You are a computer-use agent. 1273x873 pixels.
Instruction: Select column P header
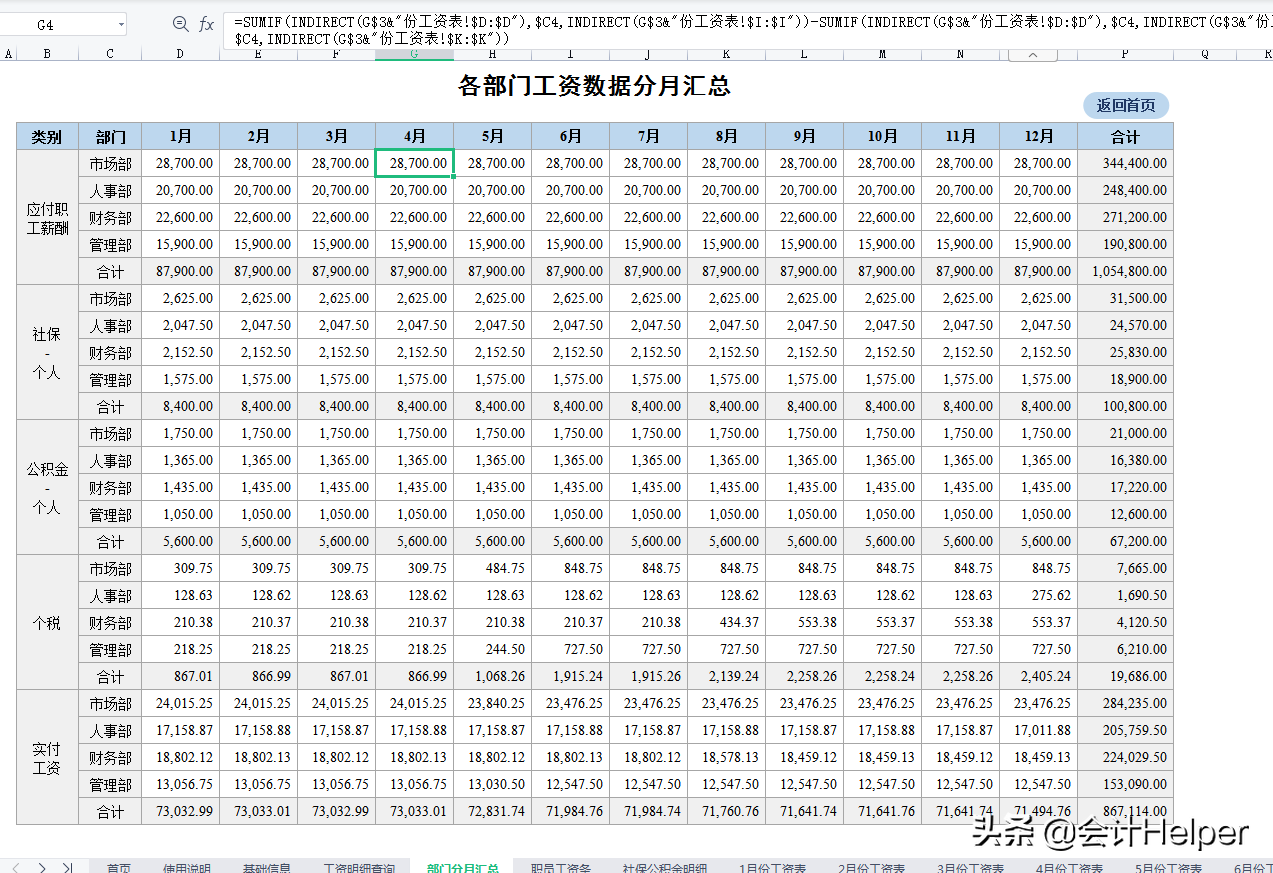click(1125, 55)
